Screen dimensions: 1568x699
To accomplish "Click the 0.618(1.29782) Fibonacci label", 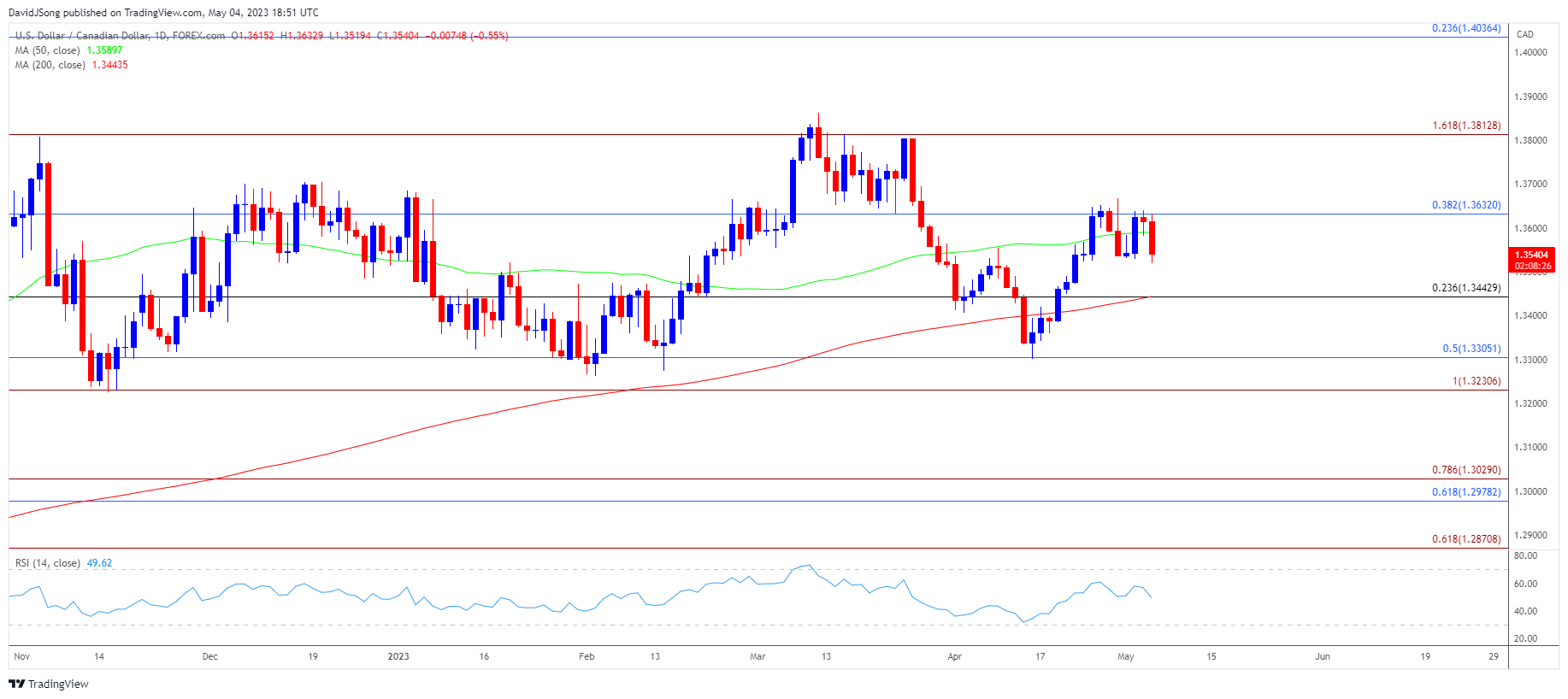I will coord(1466,492).
